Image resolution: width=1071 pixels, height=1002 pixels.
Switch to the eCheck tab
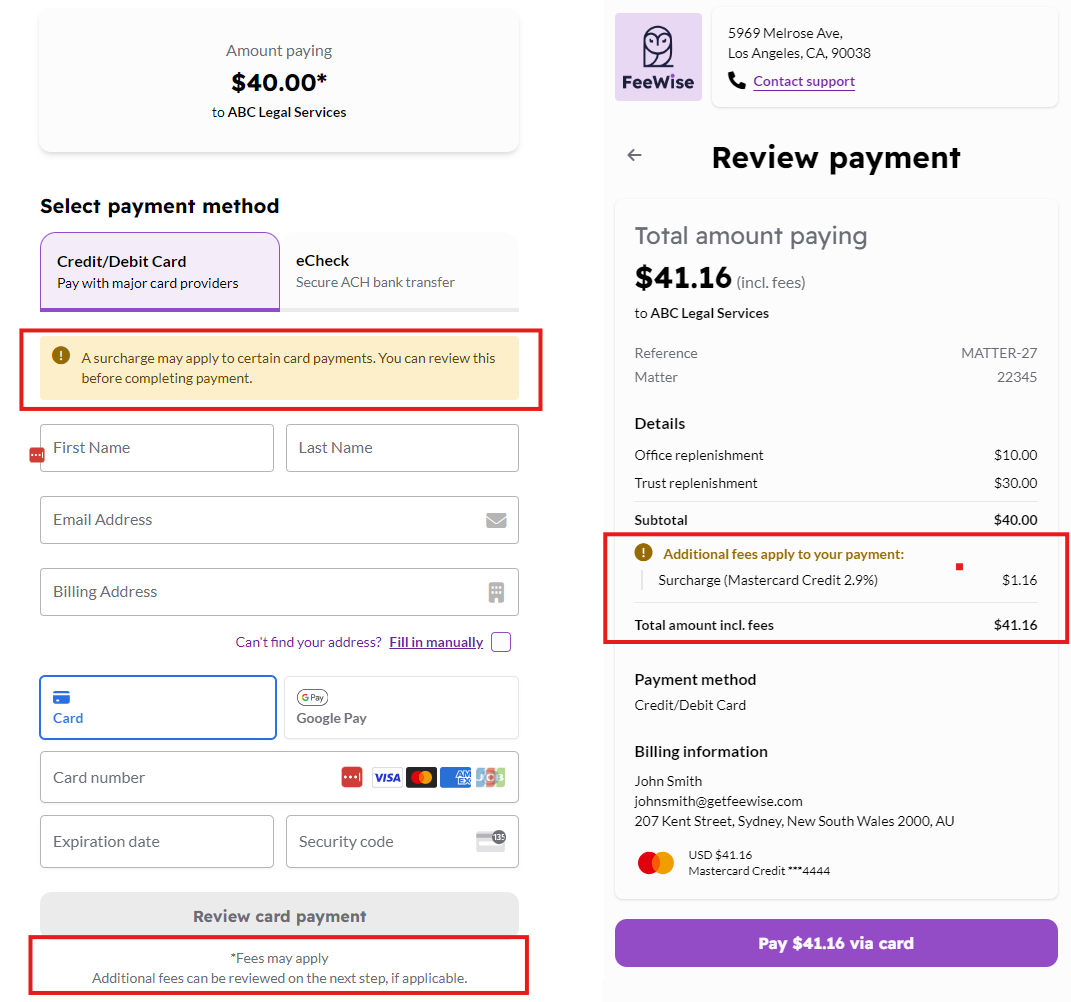click(x=399, y=271)
